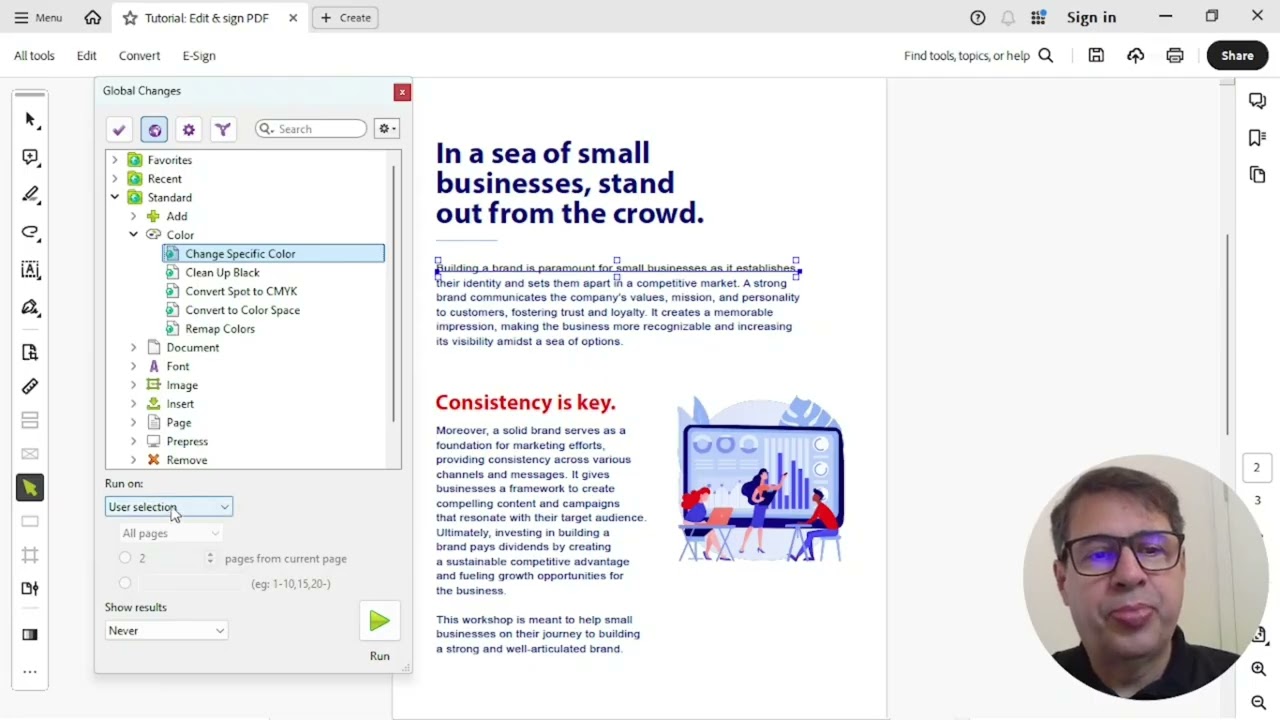Click the cloud upload icon
This screenshot has height=720, width=1280.
tap(1136, 56)
